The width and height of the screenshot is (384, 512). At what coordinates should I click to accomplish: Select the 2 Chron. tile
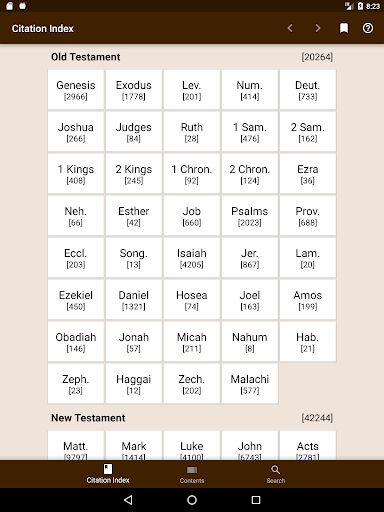(x=250, y=174)
